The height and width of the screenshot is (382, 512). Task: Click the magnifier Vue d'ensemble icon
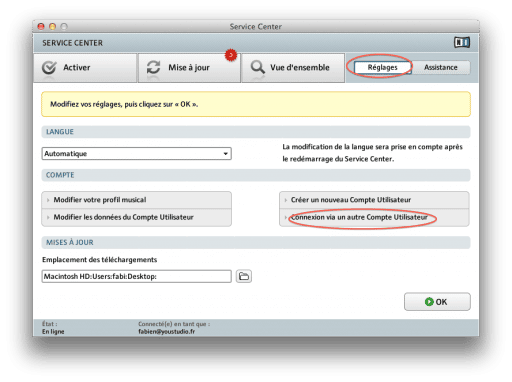[258, 67]
